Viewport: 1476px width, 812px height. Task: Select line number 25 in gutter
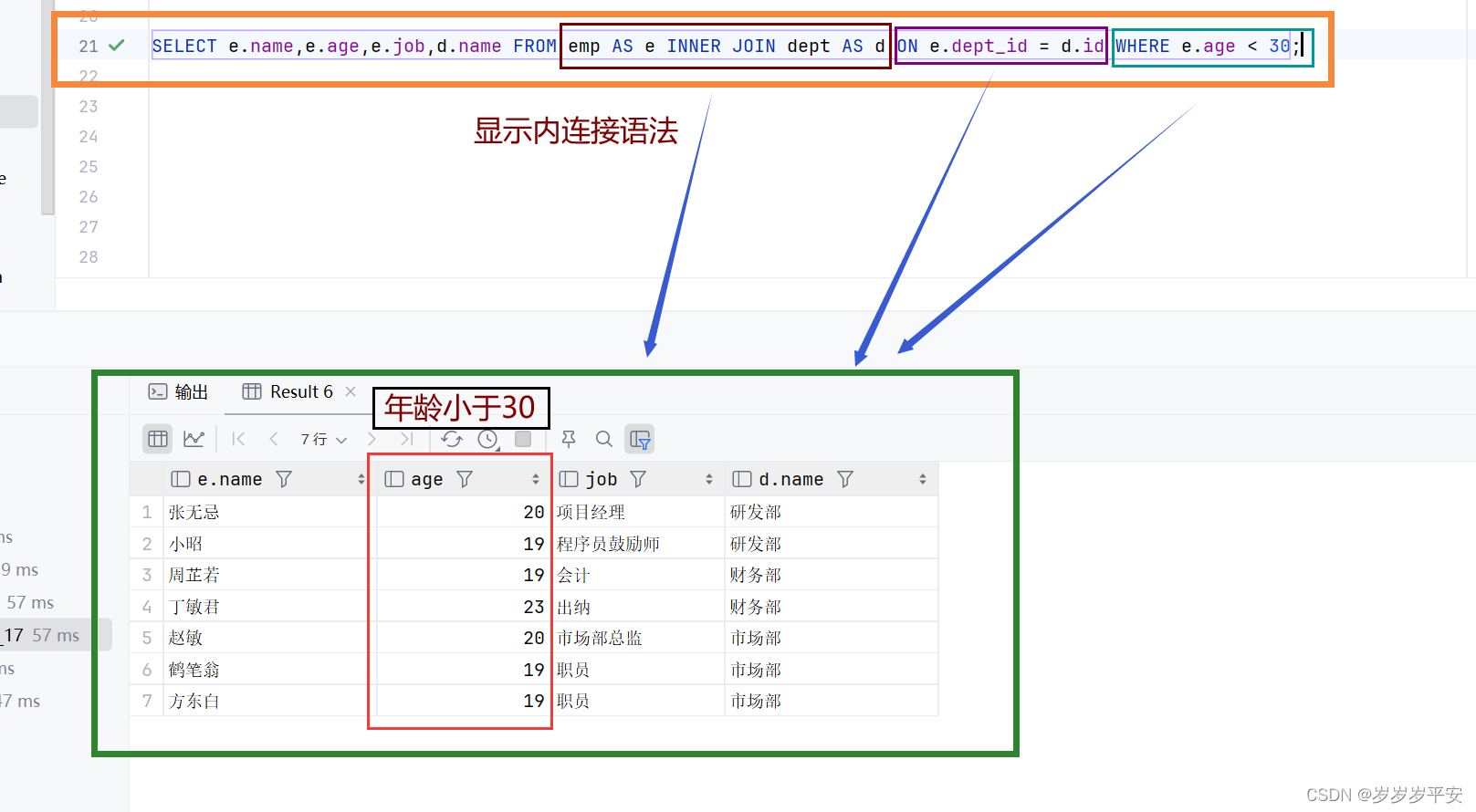89,167
